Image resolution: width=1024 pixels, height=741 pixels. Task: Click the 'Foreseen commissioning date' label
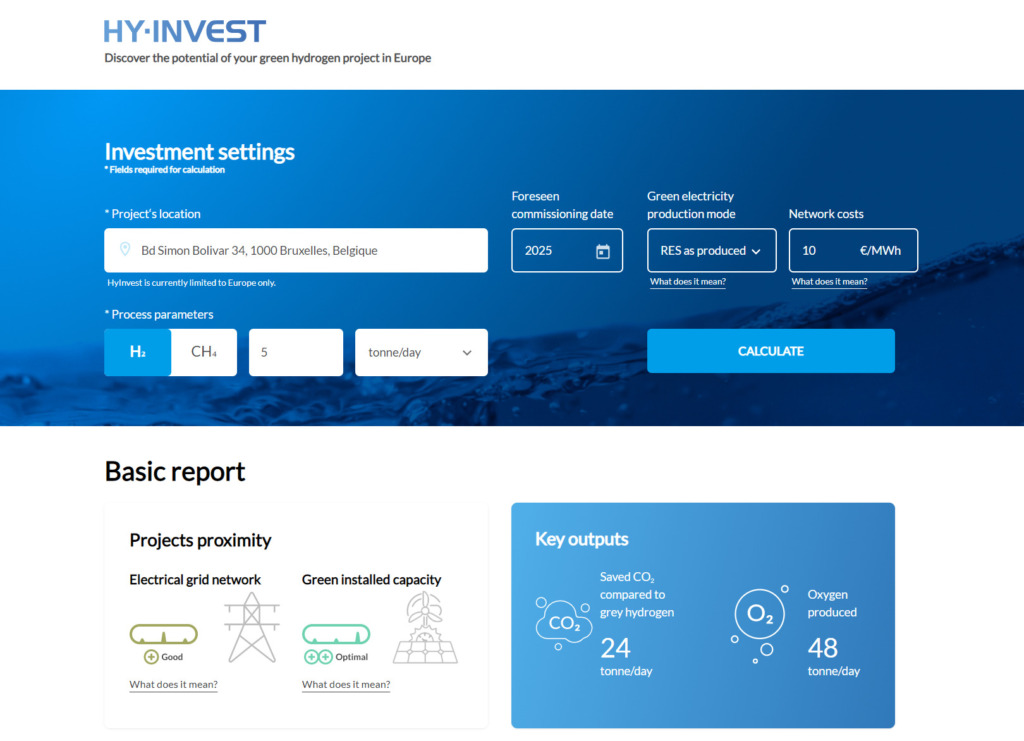(x=562, y=205)
